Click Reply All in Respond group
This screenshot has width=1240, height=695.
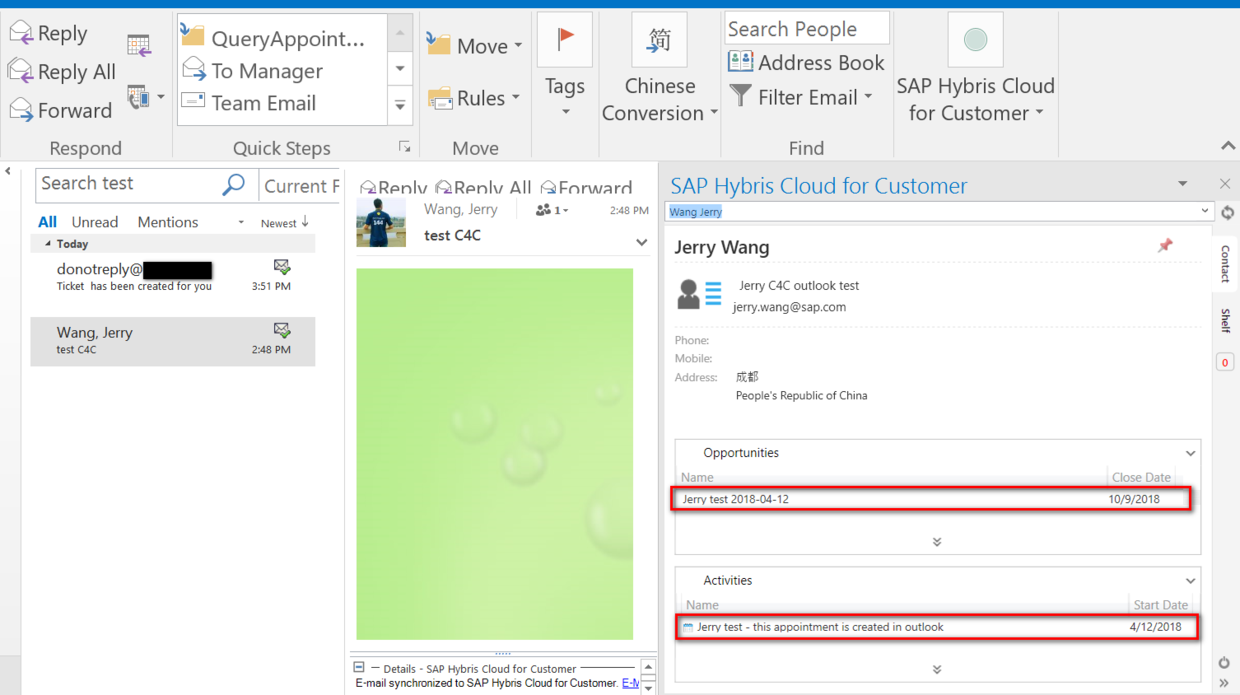pos(62,71)
